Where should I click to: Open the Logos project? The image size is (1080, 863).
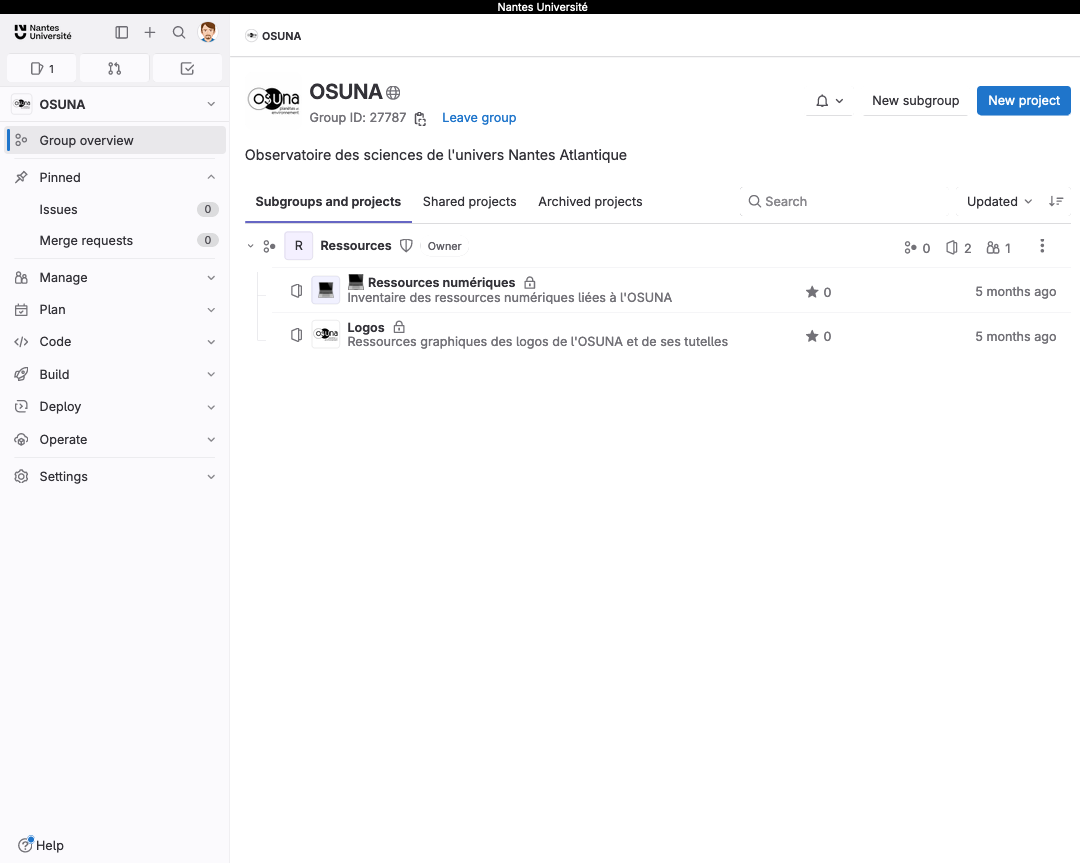(366, 328)
